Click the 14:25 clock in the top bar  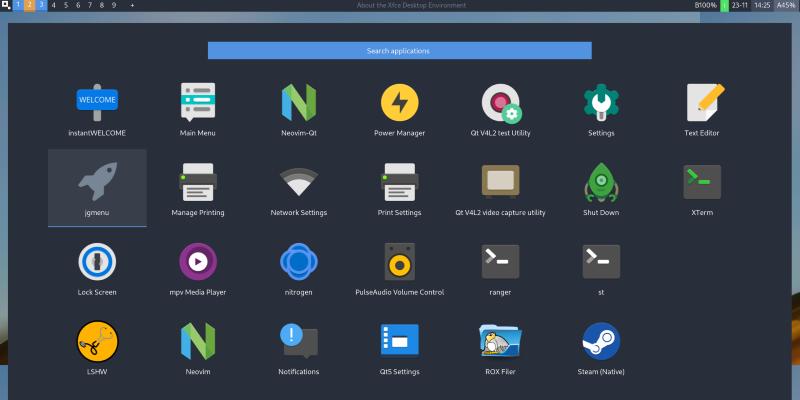pos(762,5)
